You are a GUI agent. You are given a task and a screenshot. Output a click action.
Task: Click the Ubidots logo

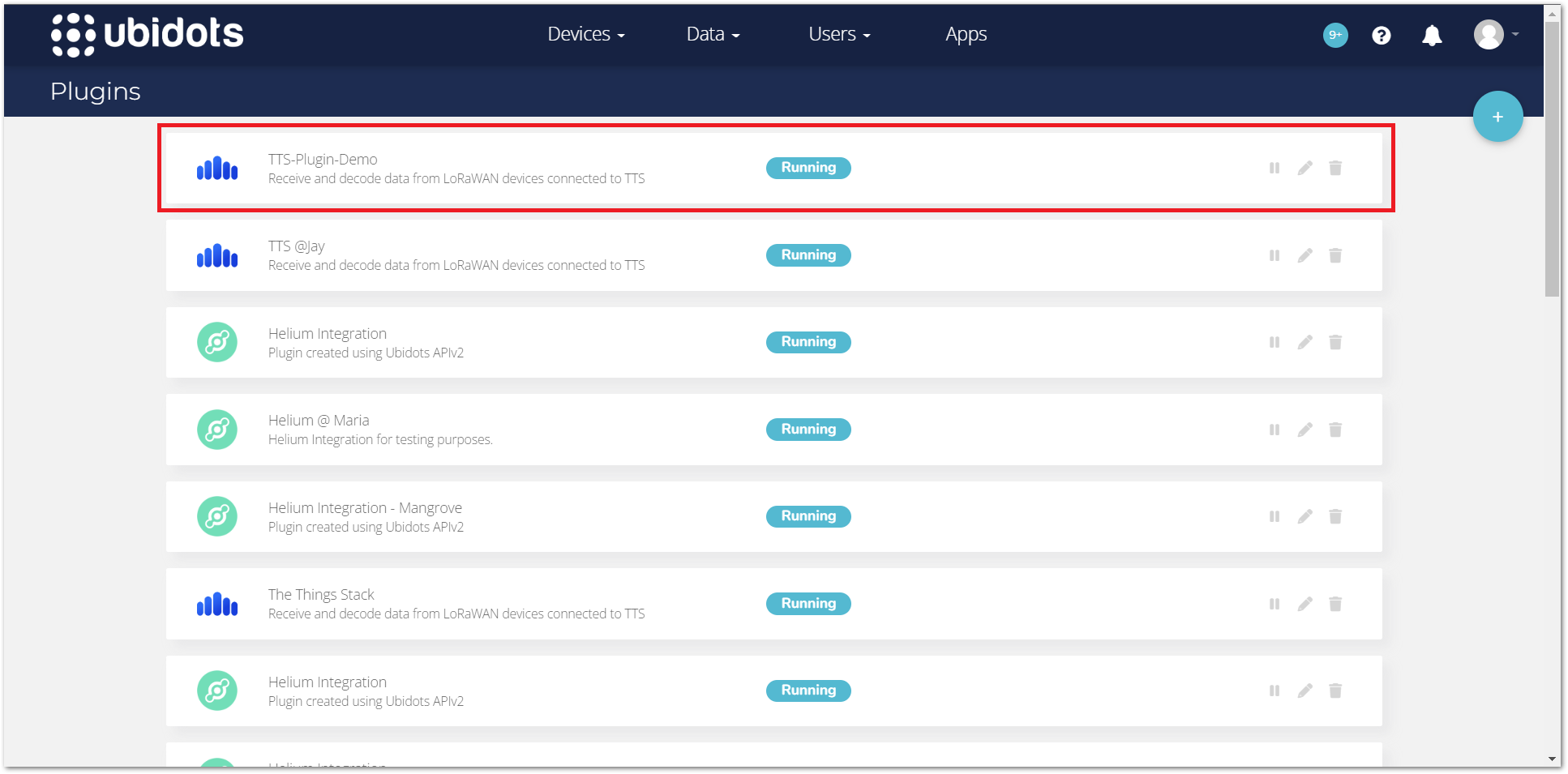[x=148, y=34]
